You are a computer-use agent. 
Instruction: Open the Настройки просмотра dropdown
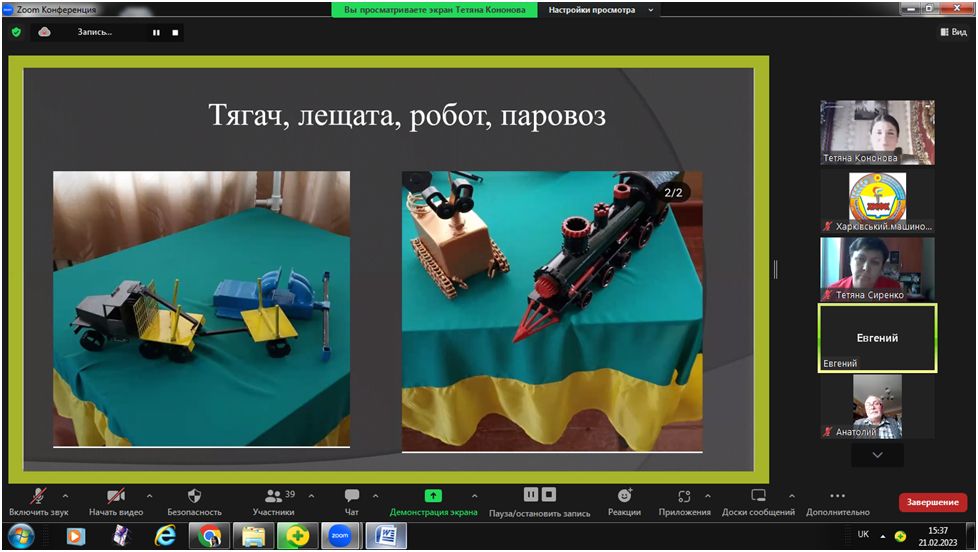click(x=601, y=10)
